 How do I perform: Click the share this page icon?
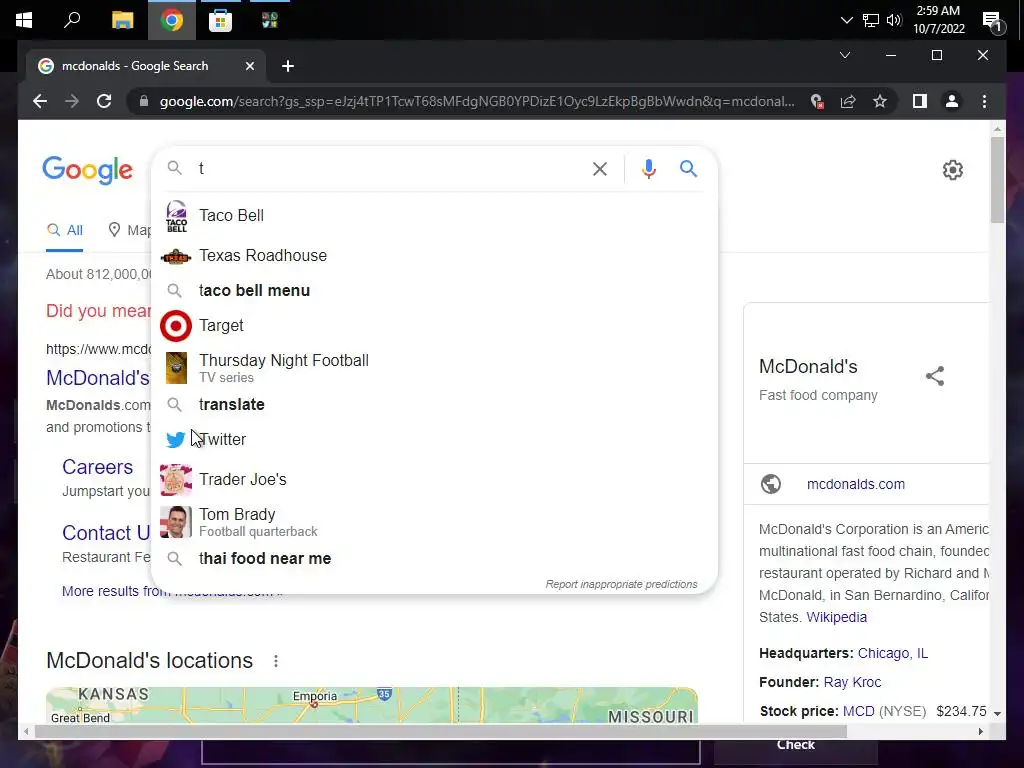coord(848,101)
